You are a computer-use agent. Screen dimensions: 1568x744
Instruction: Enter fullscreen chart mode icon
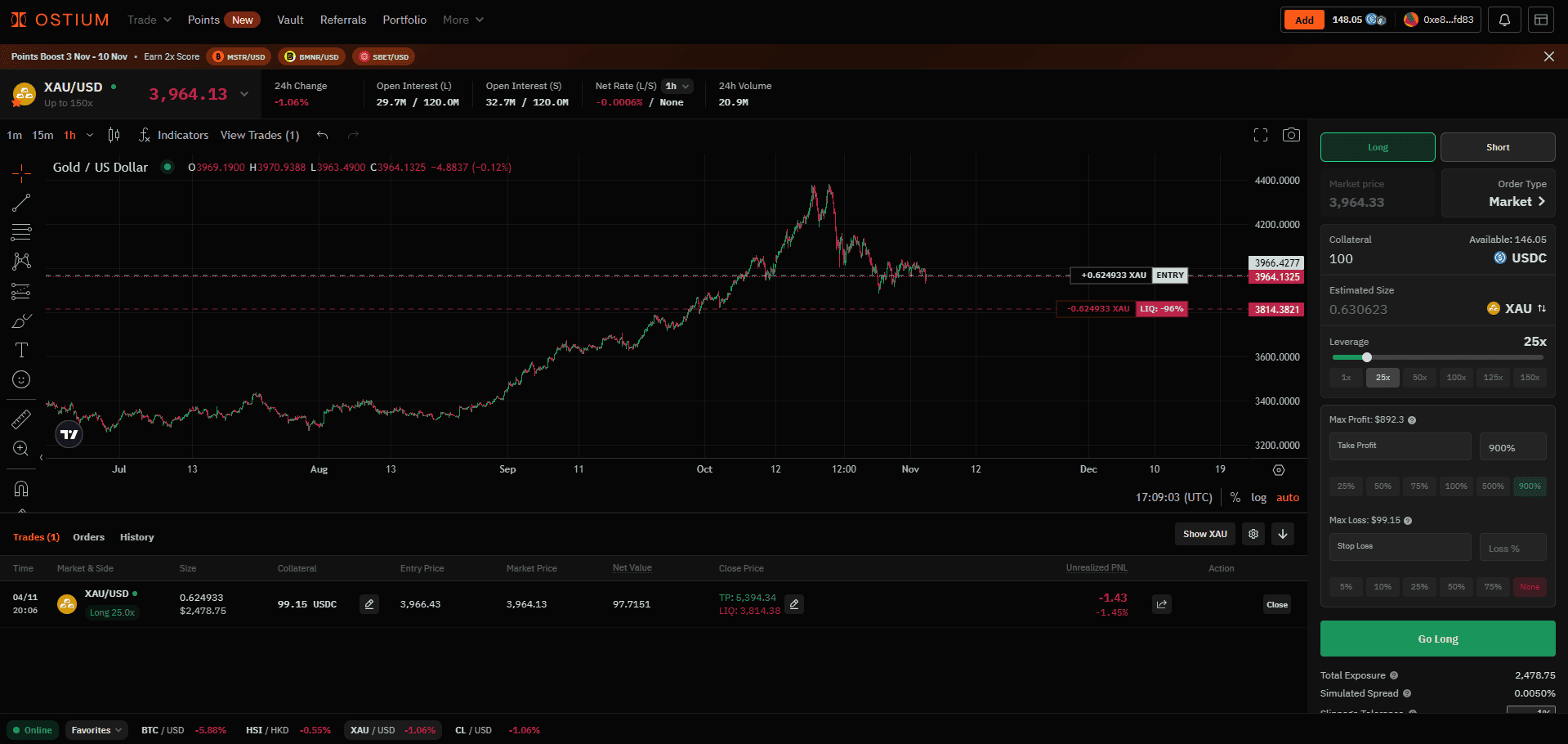point(1261,135)
